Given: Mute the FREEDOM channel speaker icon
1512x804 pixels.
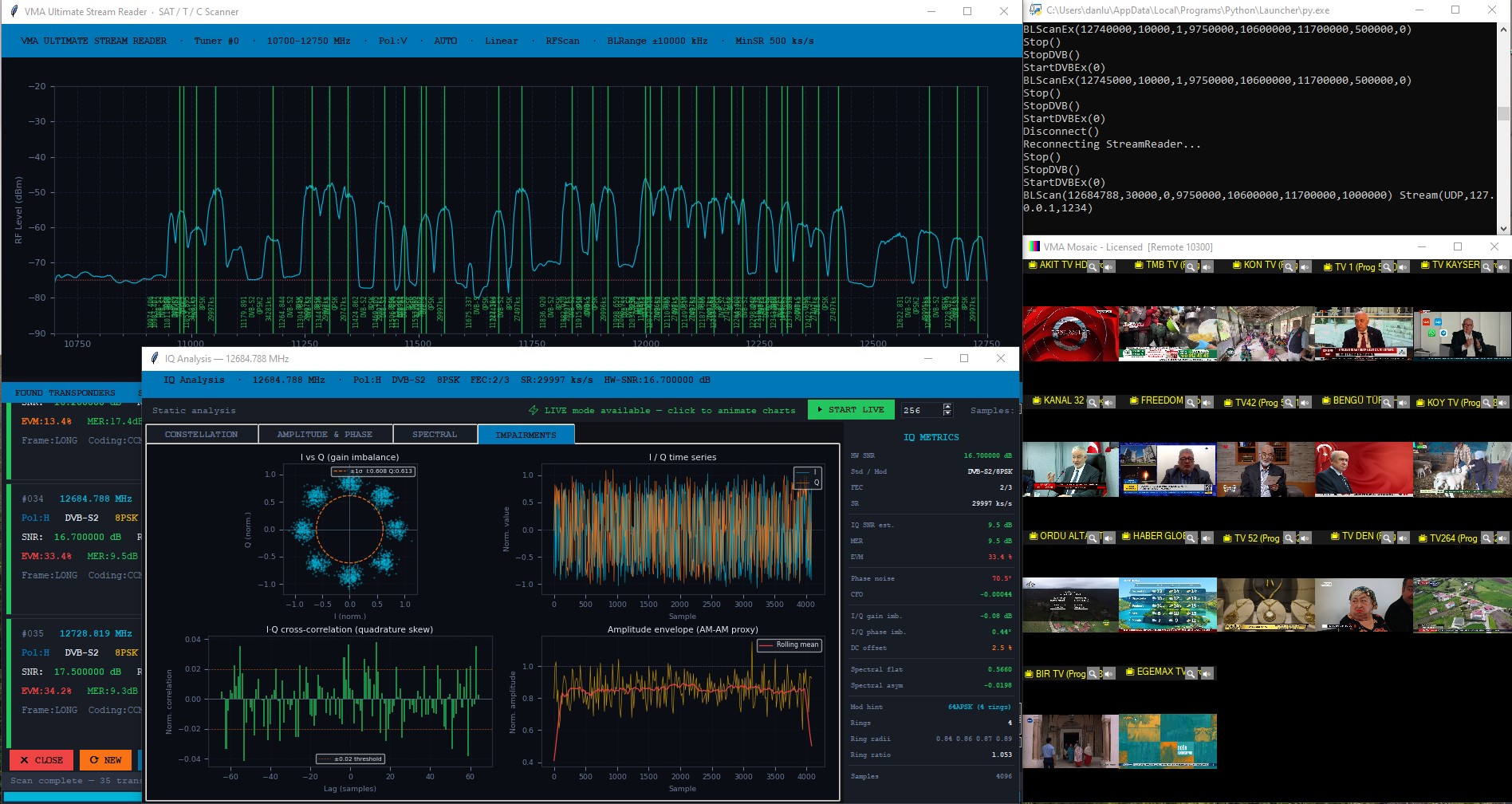Looking at the screenshot, I should click(1207, 402).
